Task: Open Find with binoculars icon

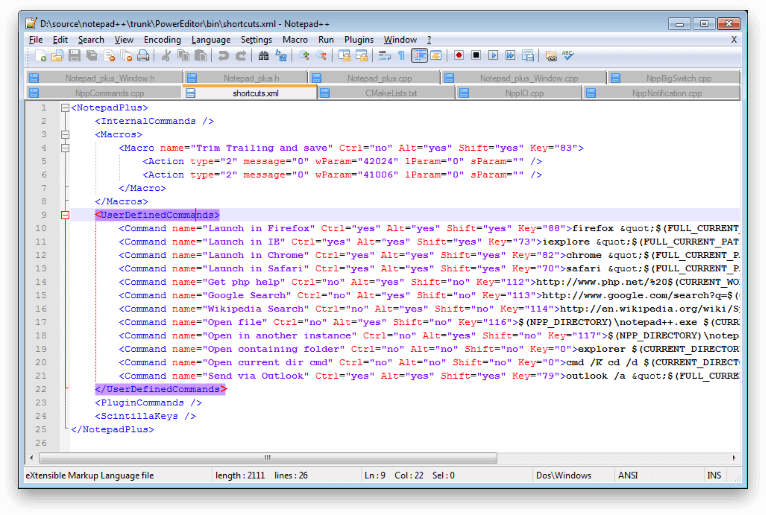Action: coord(264,56)
